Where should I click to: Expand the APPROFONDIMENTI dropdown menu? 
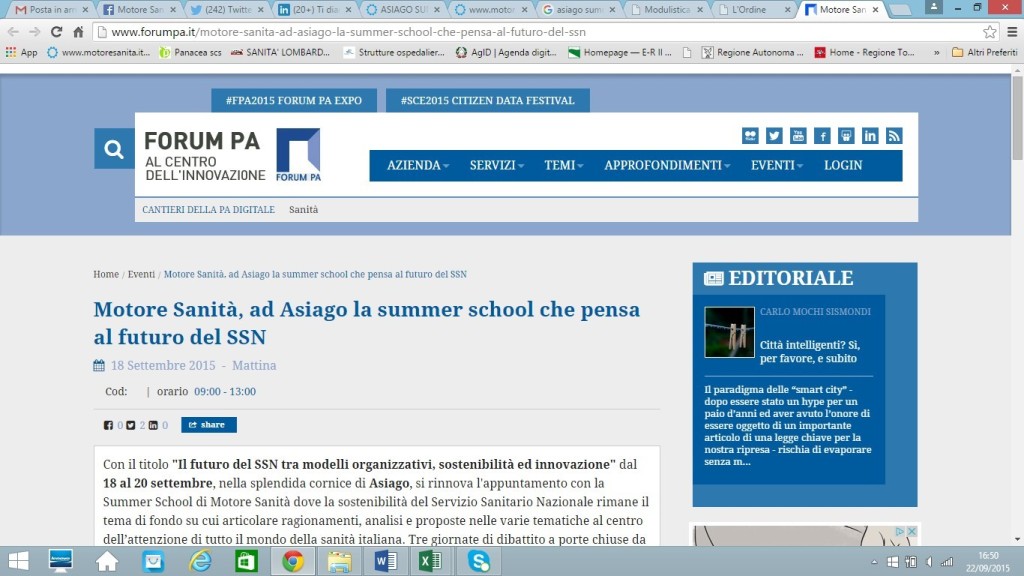pos(667,165)
